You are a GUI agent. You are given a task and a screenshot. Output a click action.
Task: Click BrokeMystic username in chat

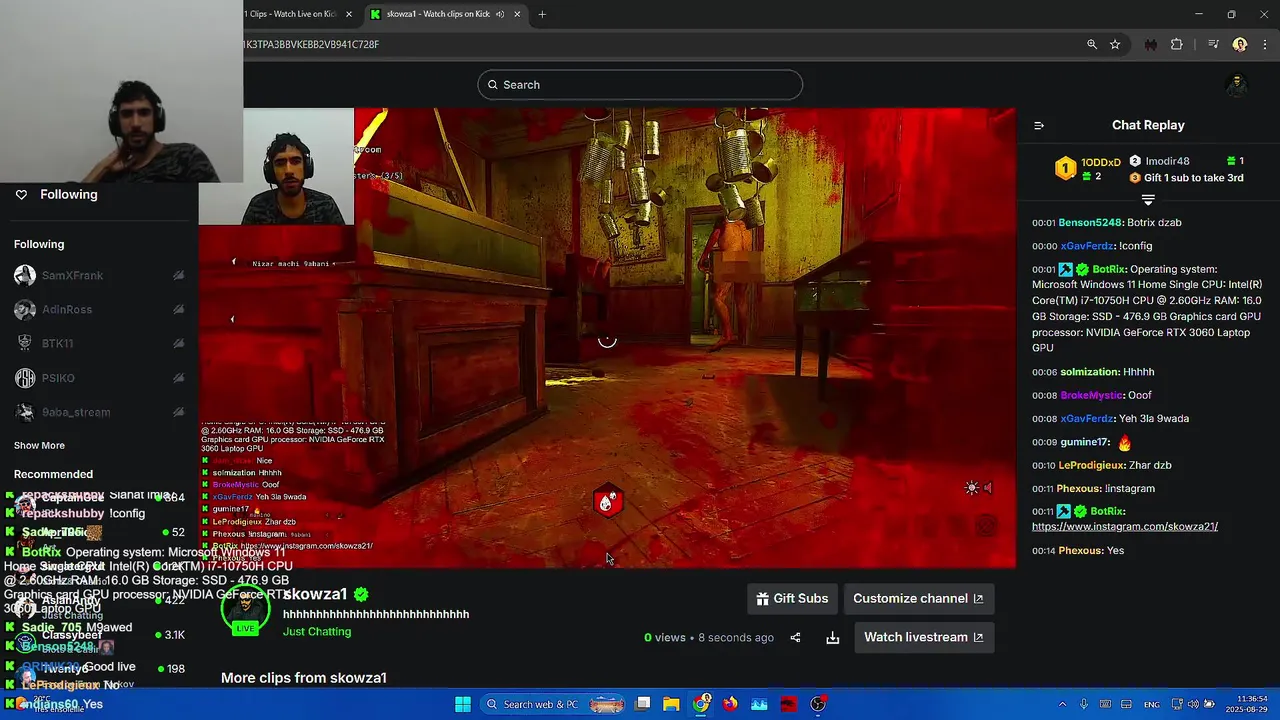[1092, 395]
